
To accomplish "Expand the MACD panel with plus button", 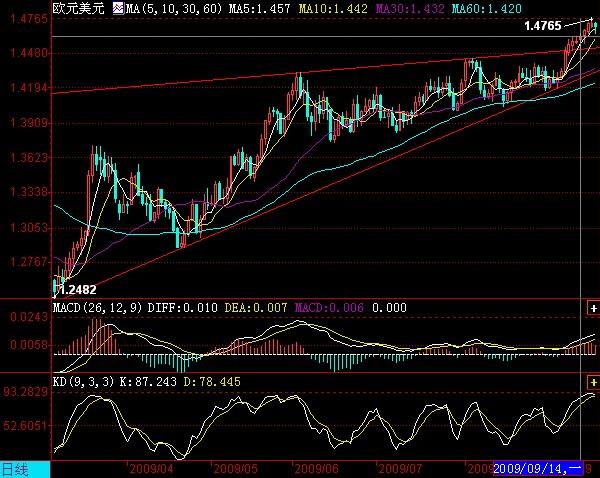I will (x=593, y=308).
